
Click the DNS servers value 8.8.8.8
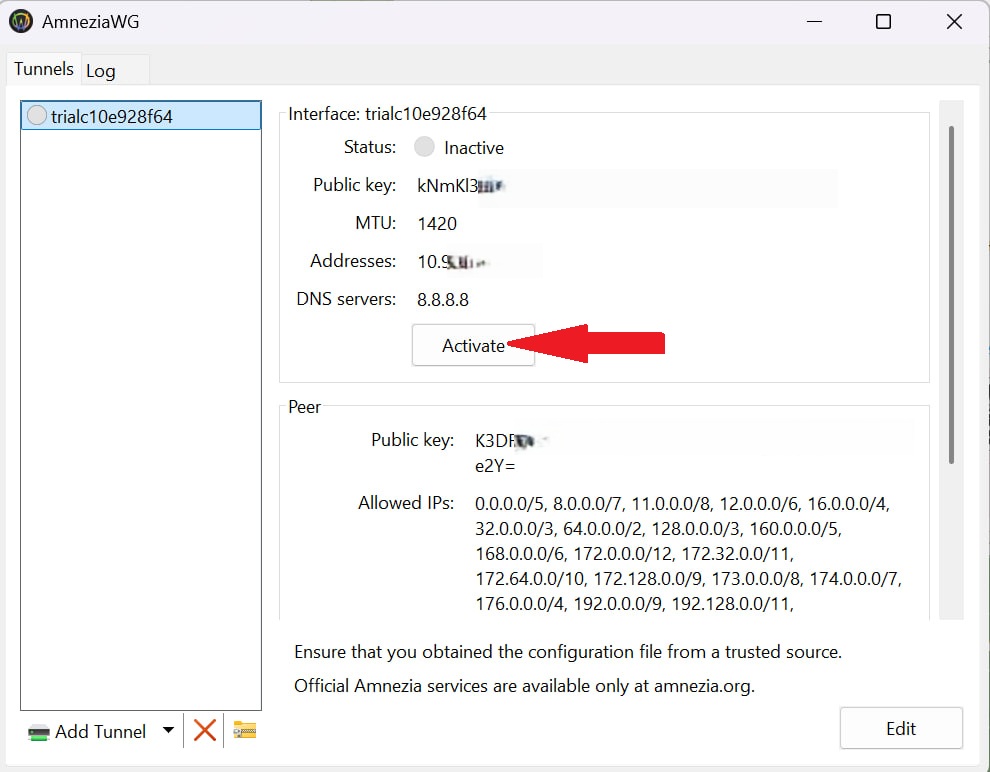click(x=443, y=299)
